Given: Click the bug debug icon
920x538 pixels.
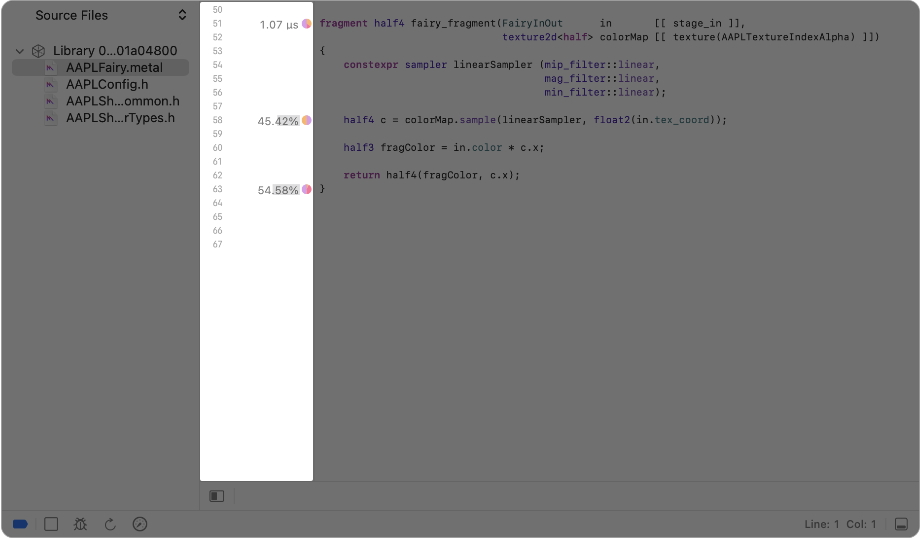Looking at the screenshot, I should [80, 524].
